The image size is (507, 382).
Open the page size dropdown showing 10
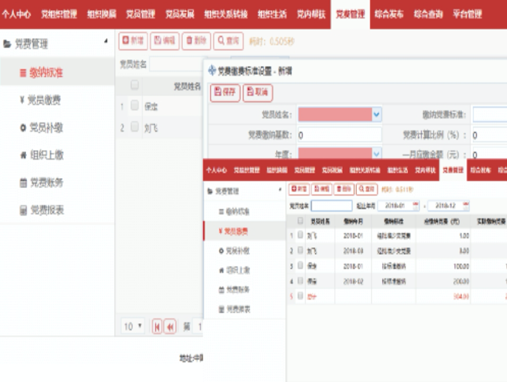[x=133, y=326]
